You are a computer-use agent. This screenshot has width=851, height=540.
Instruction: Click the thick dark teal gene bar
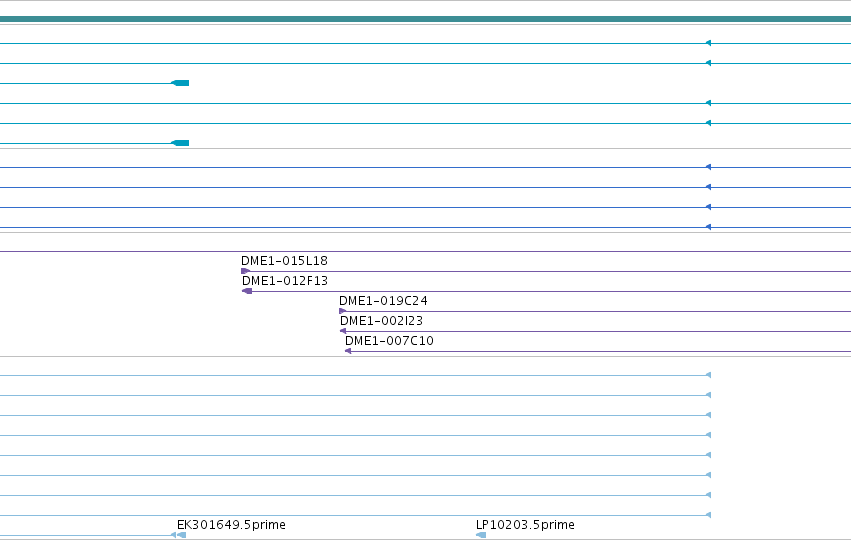(x=426, y=20)
